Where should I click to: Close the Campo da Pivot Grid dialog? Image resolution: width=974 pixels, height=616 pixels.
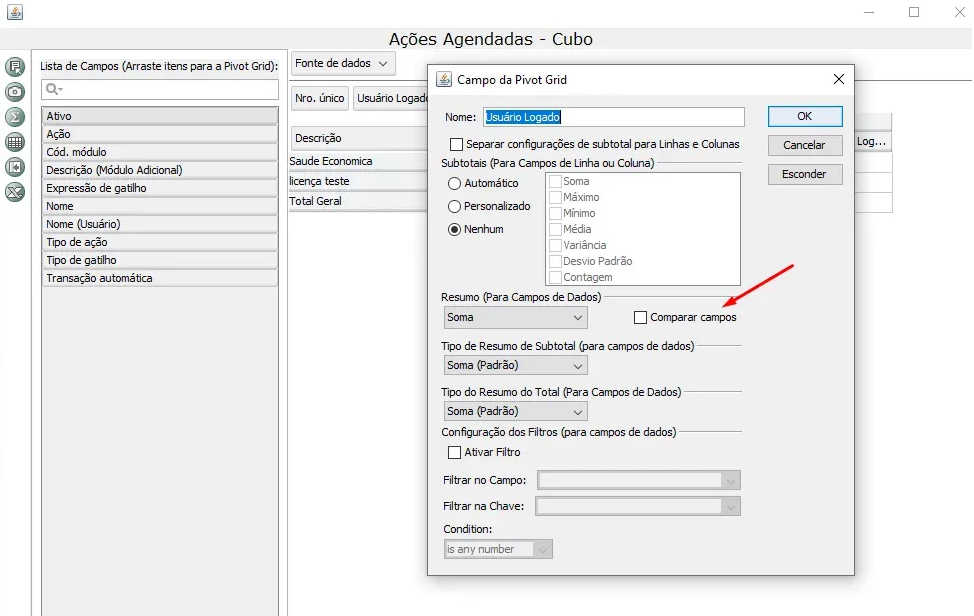839,79
